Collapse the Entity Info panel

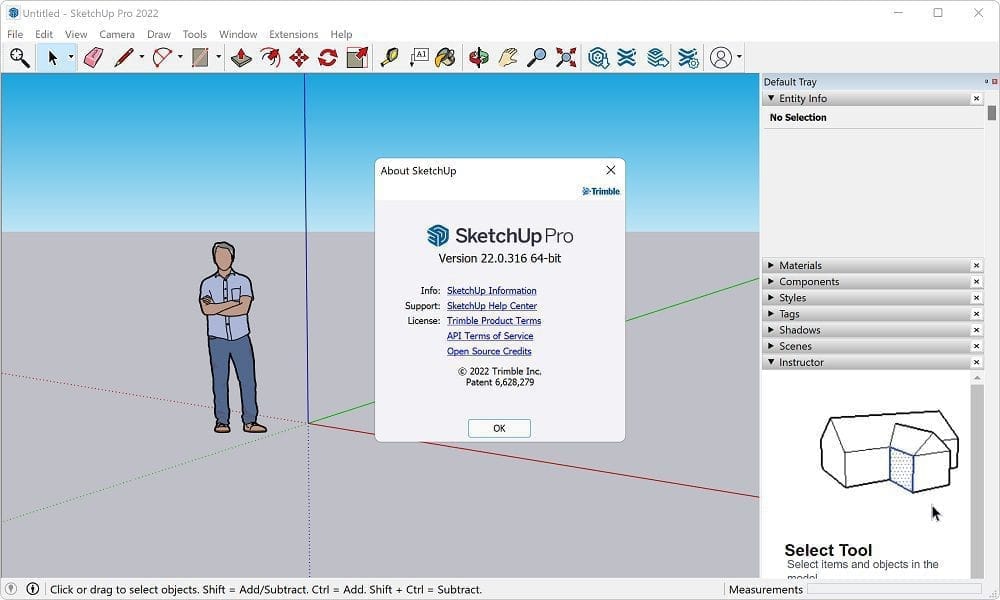point(771,98)
